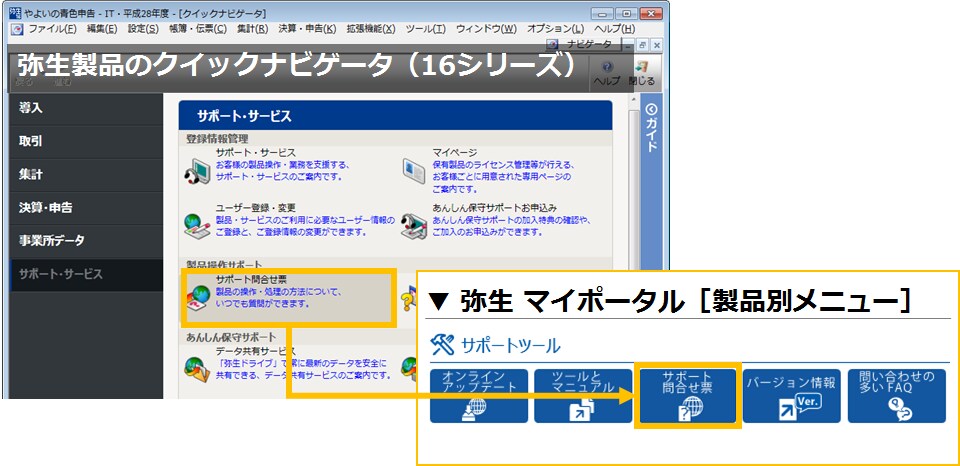
Task: Select 導入 in the sidebar
Action: coord(86,108)
